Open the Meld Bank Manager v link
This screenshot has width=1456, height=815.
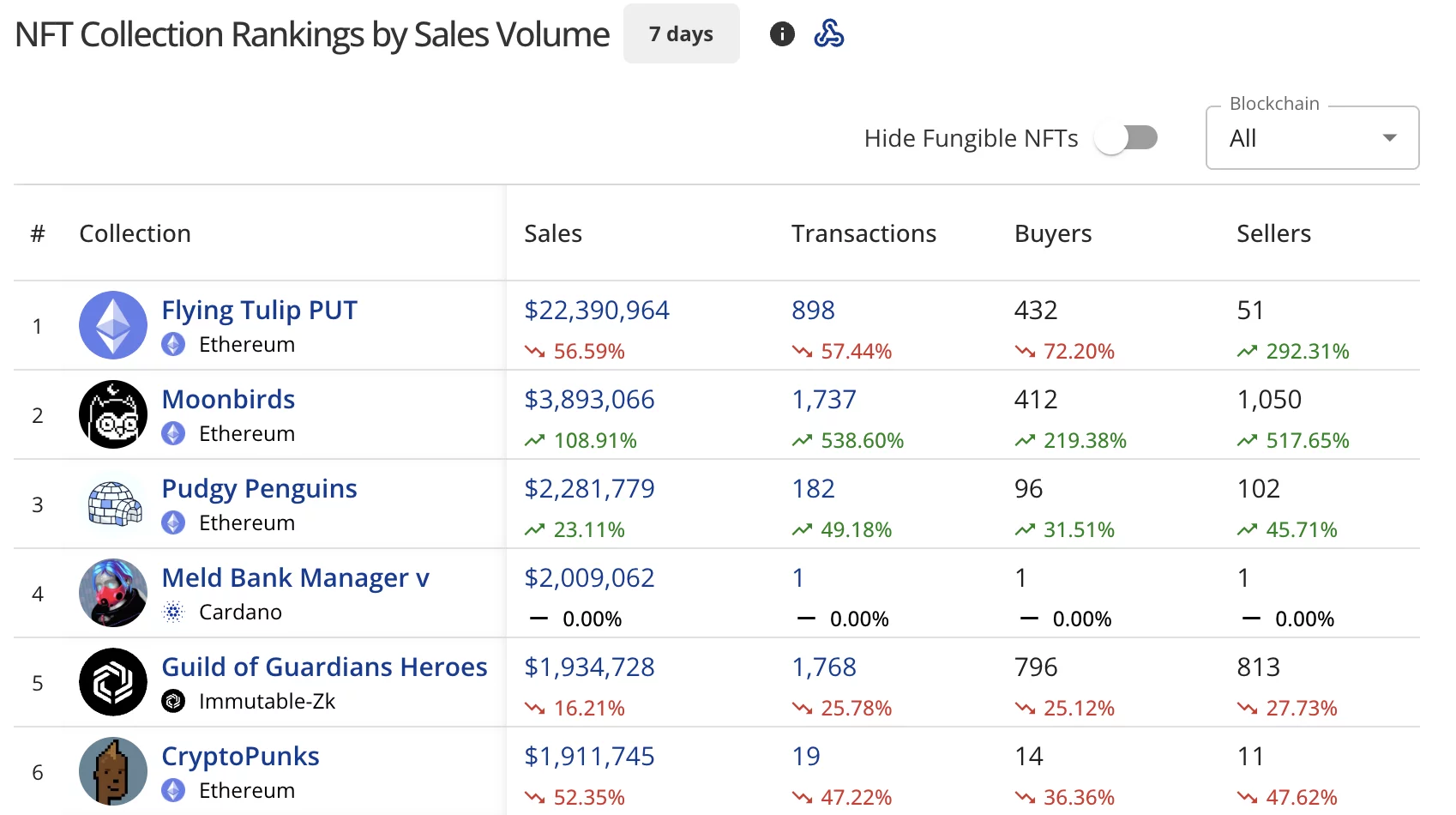tap(296, 577)
